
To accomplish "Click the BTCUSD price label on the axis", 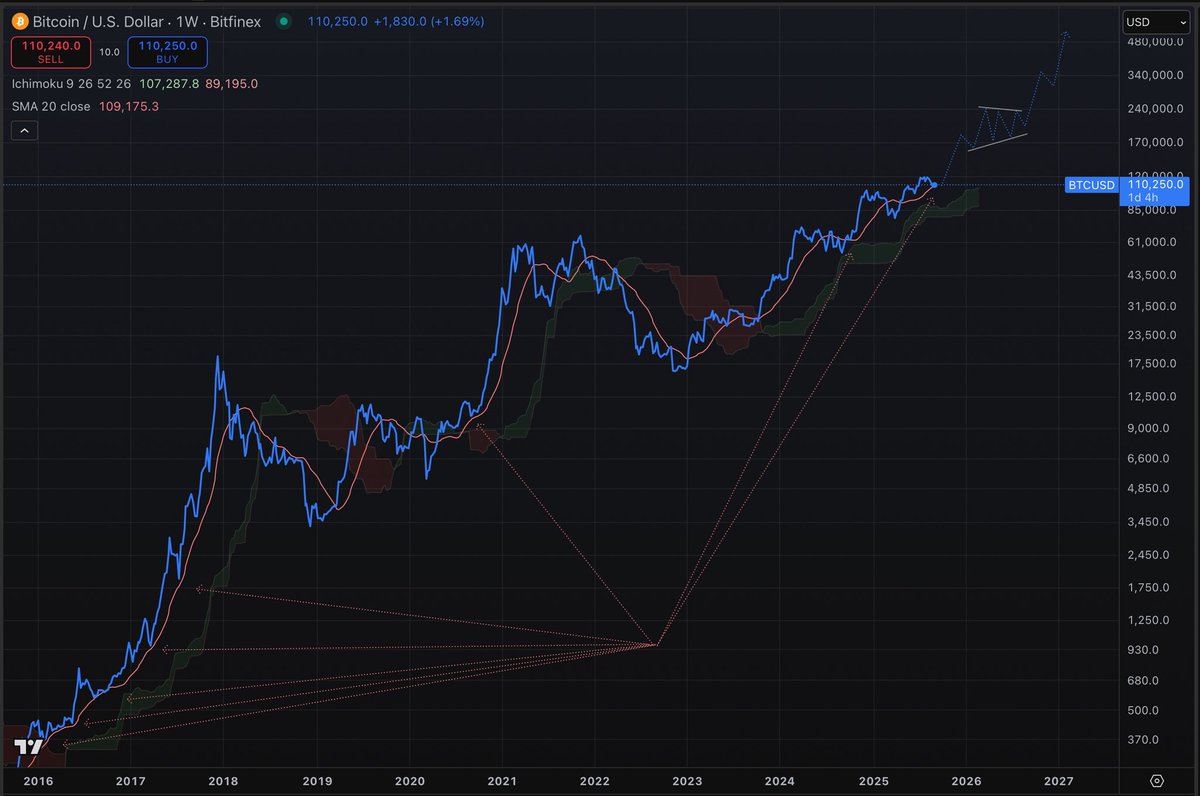I will coord(1091,184).
